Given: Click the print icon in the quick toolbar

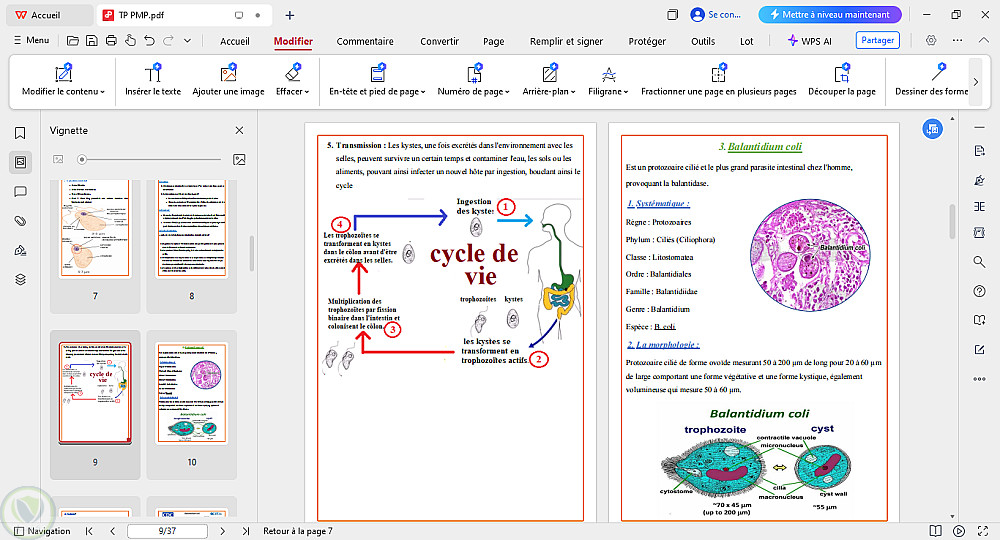Looking at the screenshot, I should point(111,41).
